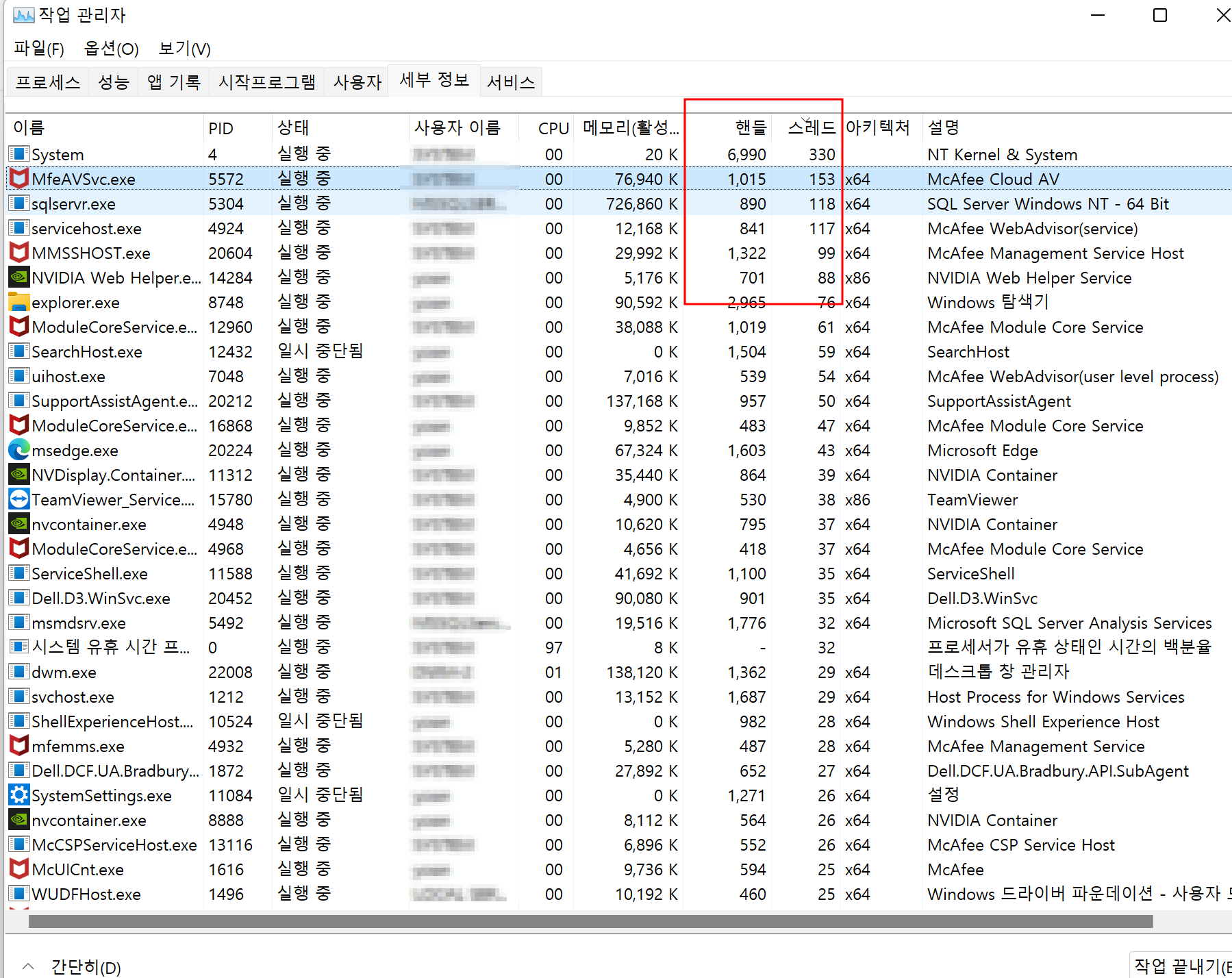Viewport: 1232px width, 978px height.
Task: Click ModuleCoreService icon with PID 16868
Action: point(18,425)
